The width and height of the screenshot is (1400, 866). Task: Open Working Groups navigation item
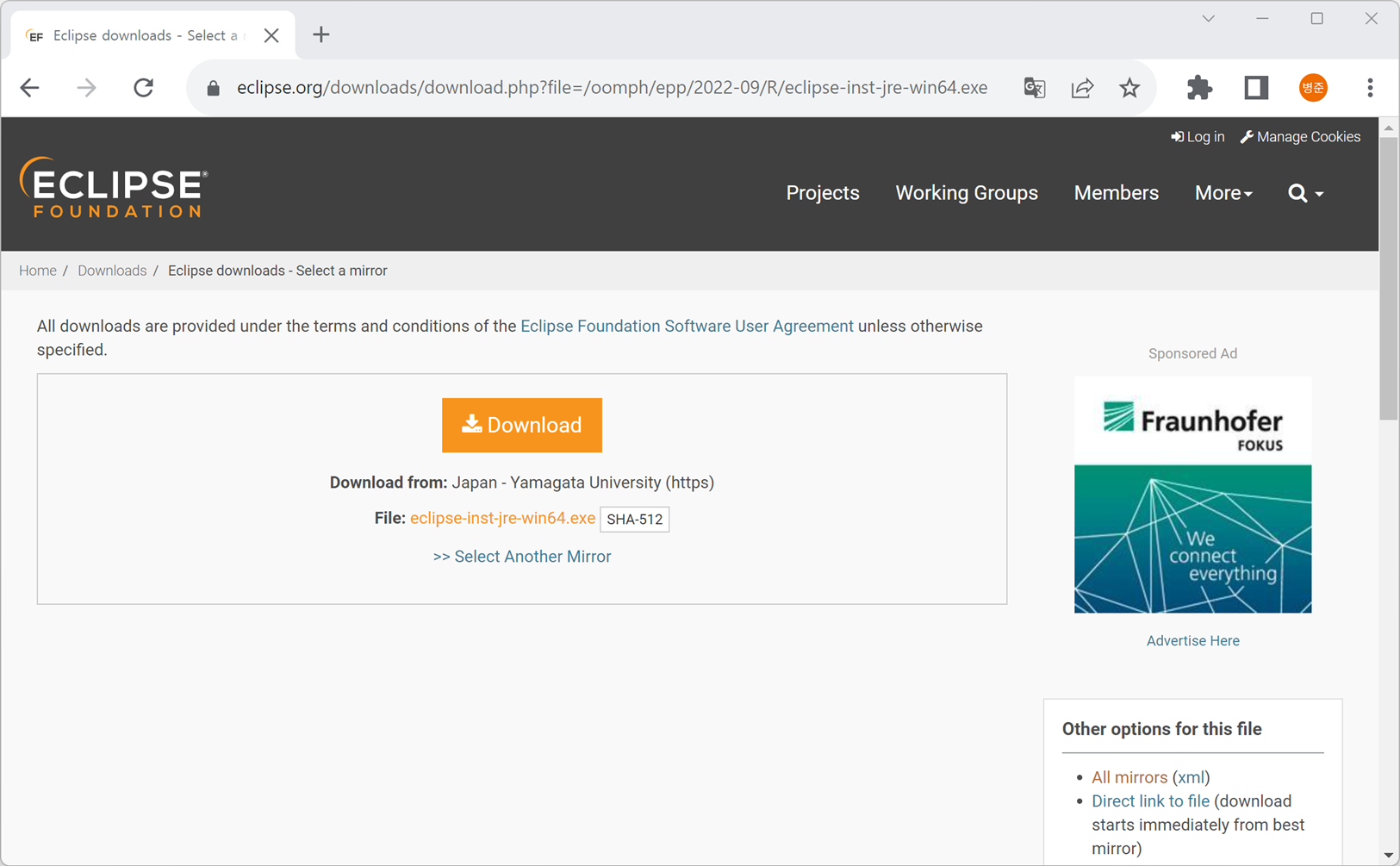click(967, 193)
